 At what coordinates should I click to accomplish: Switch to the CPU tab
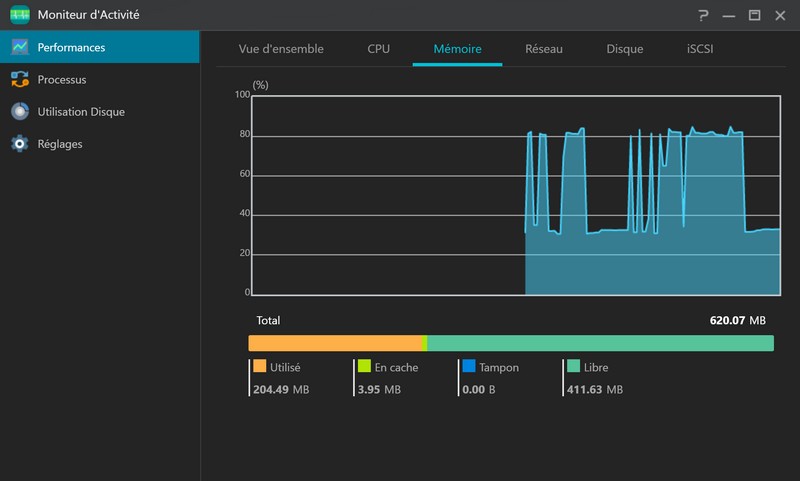coord(379,49)
